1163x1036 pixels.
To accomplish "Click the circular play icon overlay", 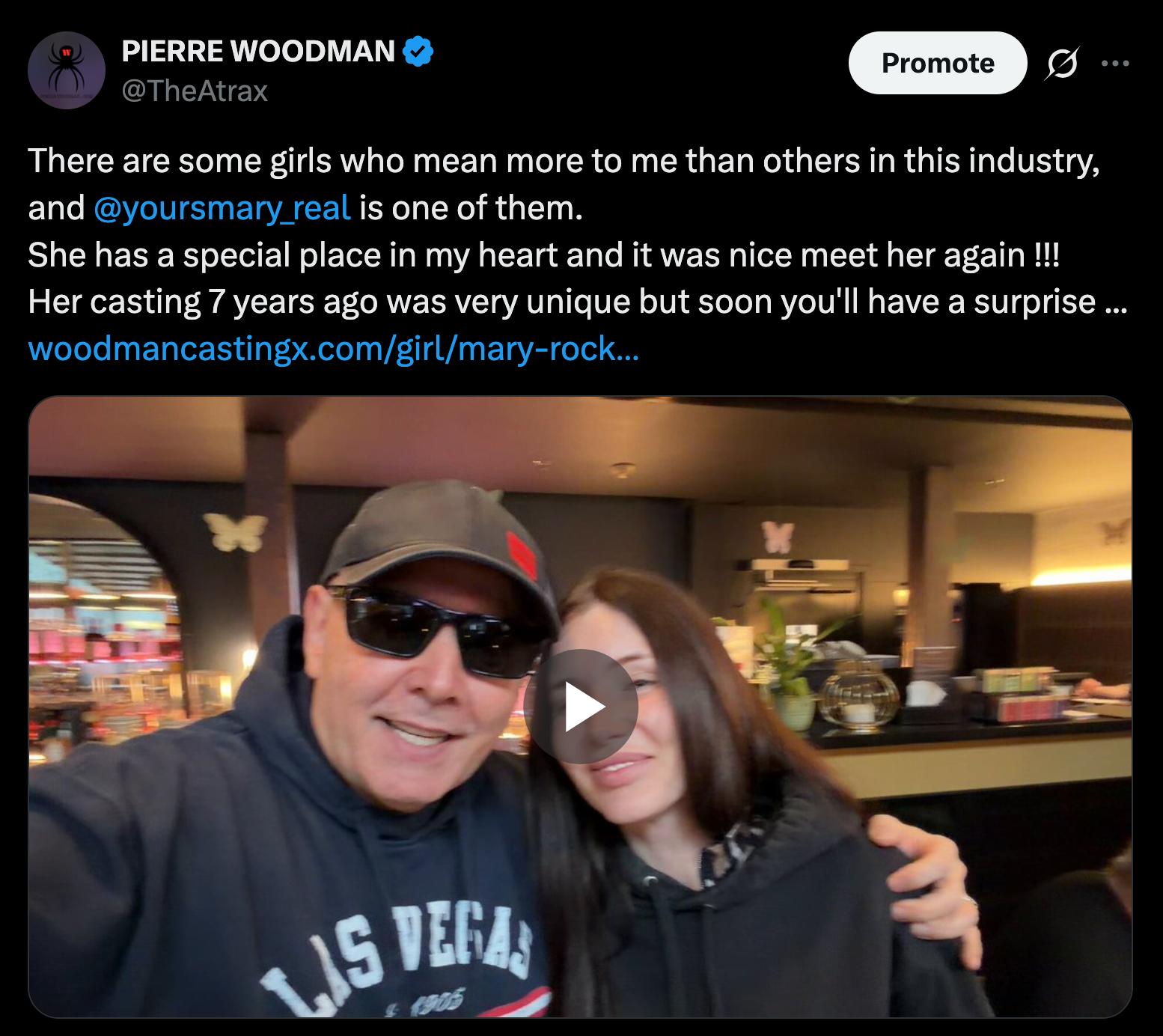I will coord(581,707).
